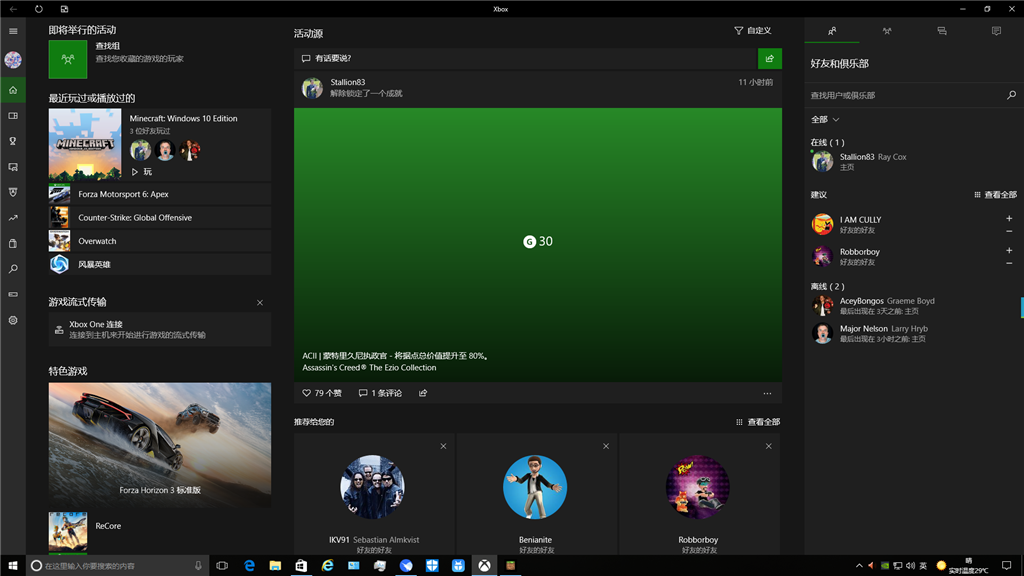Image resolution: width=1024 pixels, height=576 pixels.
Task: Open the 1 条评论 comments on the post
Action: coord(380,393)
